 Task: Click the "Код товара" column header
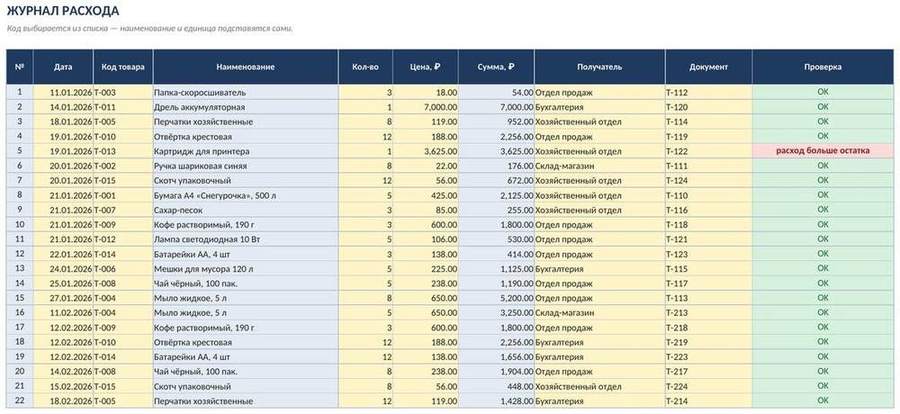point(123,67)
